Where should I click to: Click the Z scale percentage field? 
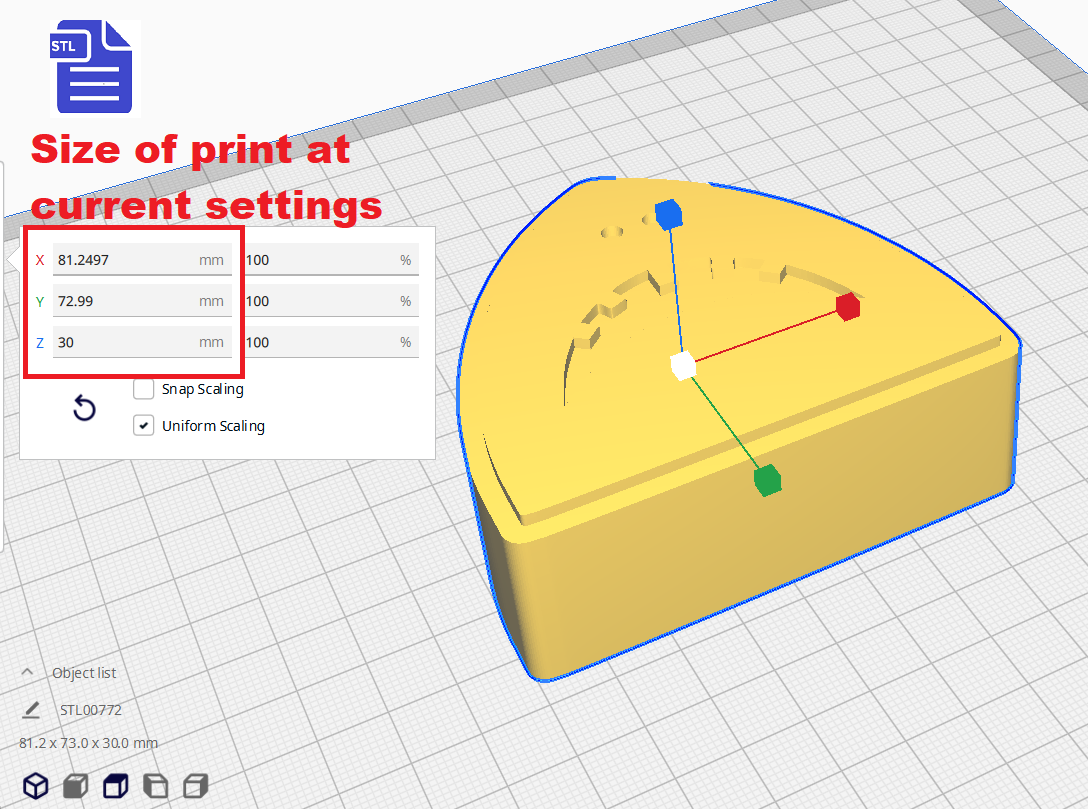pyautogui.click(x=318, y=342)
